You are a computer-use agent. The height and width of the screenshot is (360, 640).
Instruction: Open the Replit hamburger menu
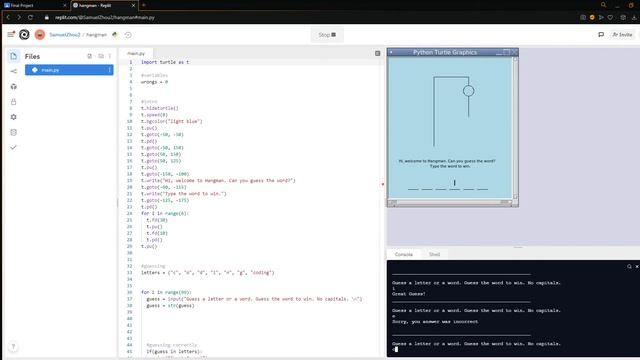point(11,35)
